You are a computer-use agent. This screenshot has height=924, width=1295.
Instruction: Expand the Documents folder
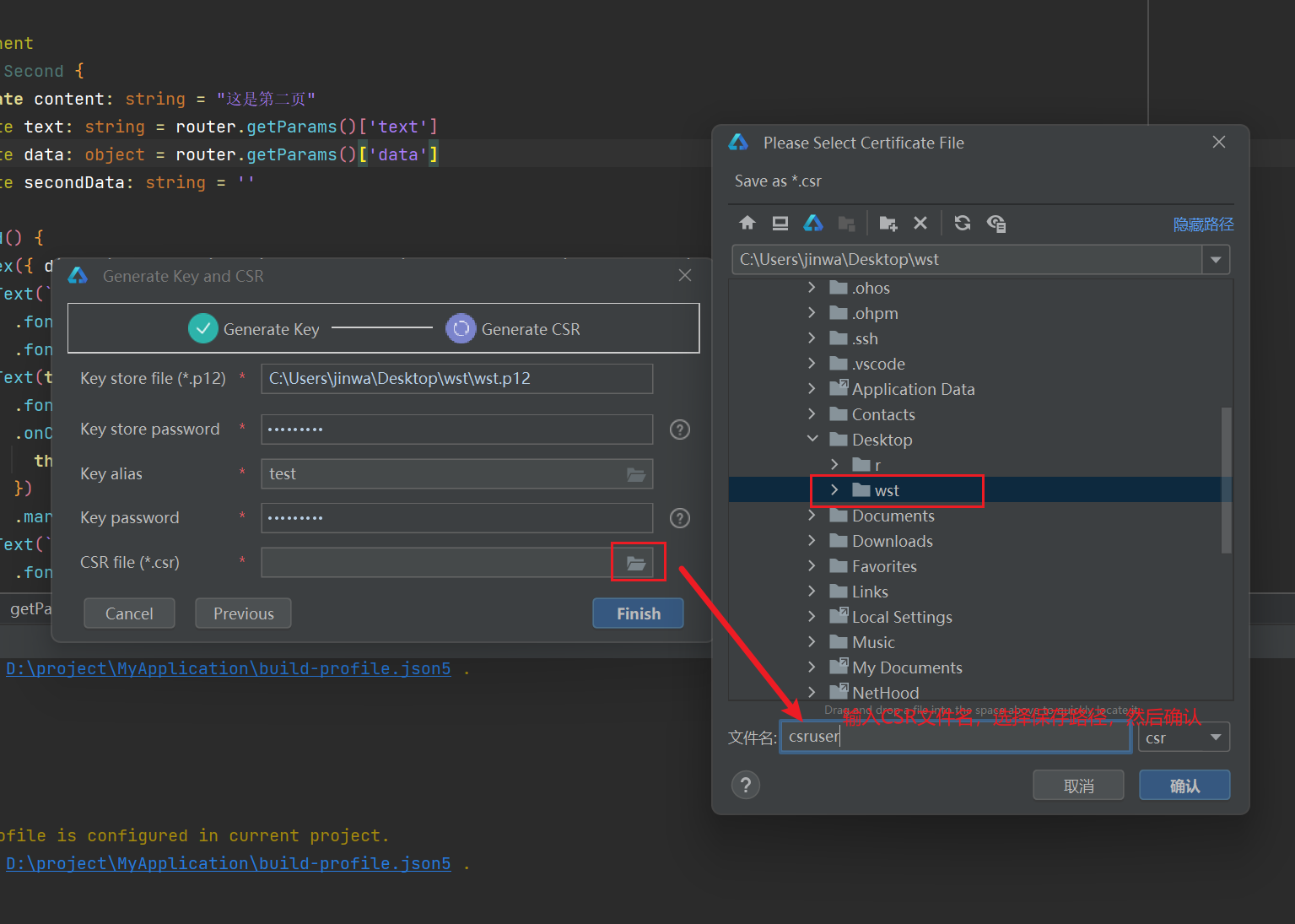(812, 516)
